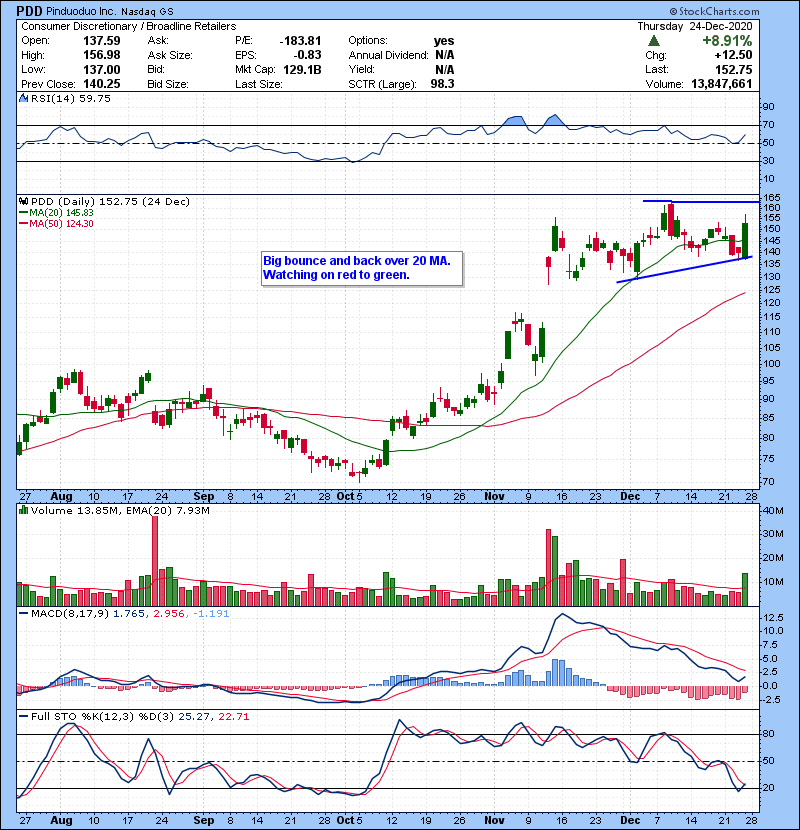800x830 pixels.
Task: Click the MACD histogram value -1.191
Action: 211,614
